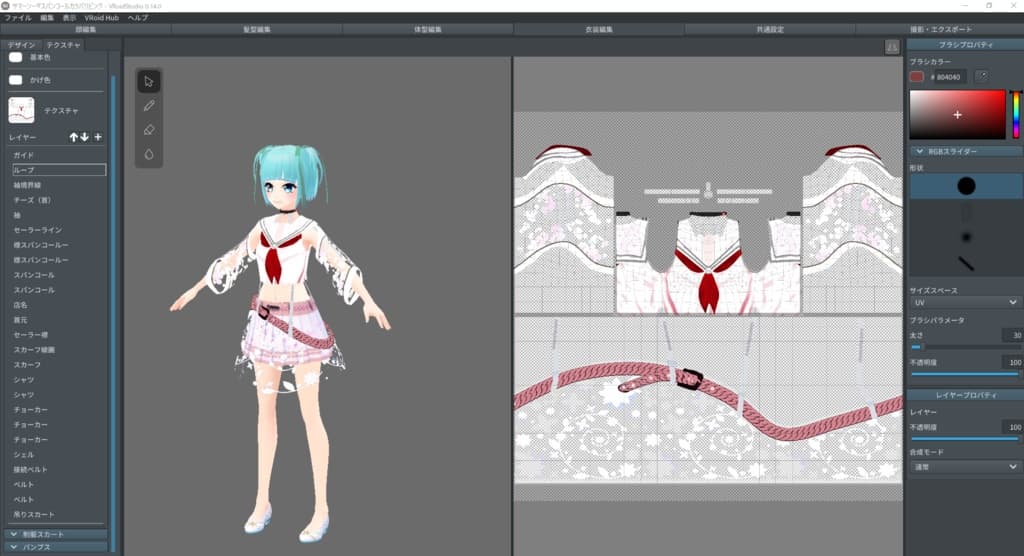Move layer down with down arrow
This screenshot has width=1024, height=556.
coord(85,137)
